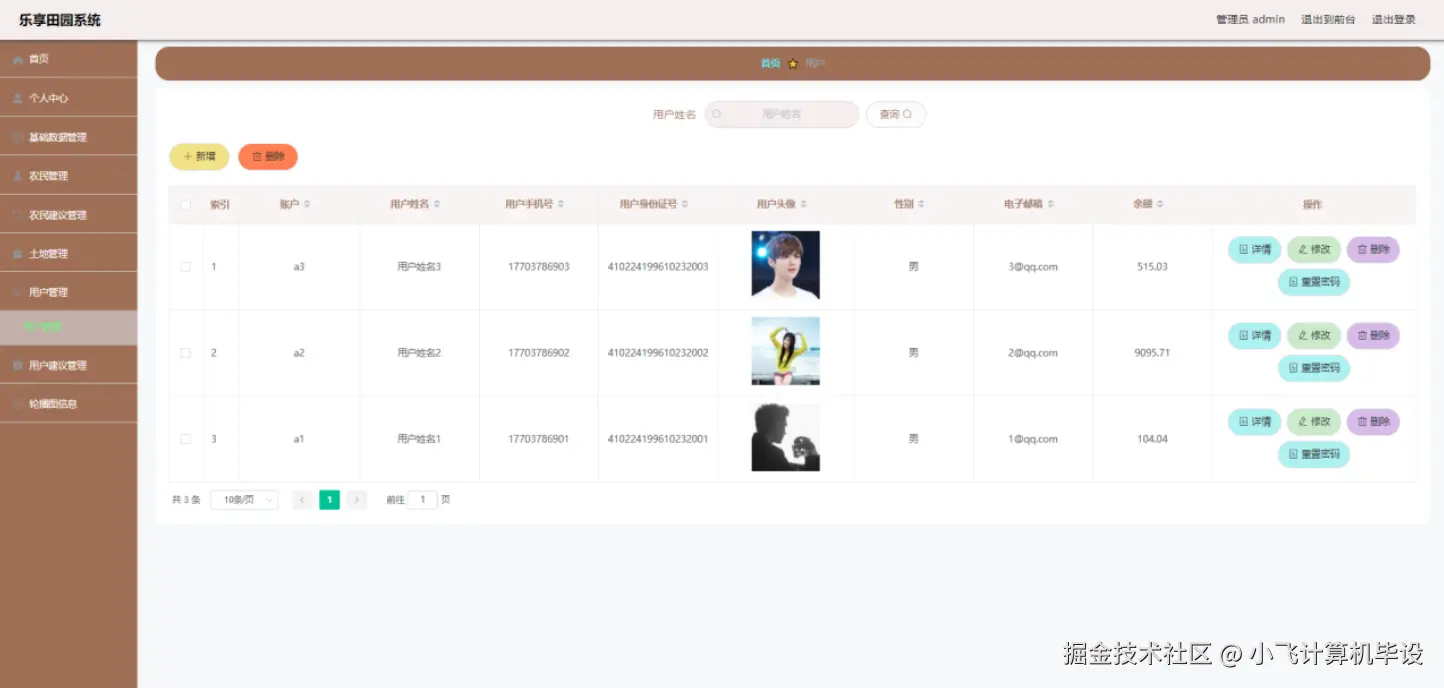Click the 首页 breadcrumb link

[x=770, y=63]
